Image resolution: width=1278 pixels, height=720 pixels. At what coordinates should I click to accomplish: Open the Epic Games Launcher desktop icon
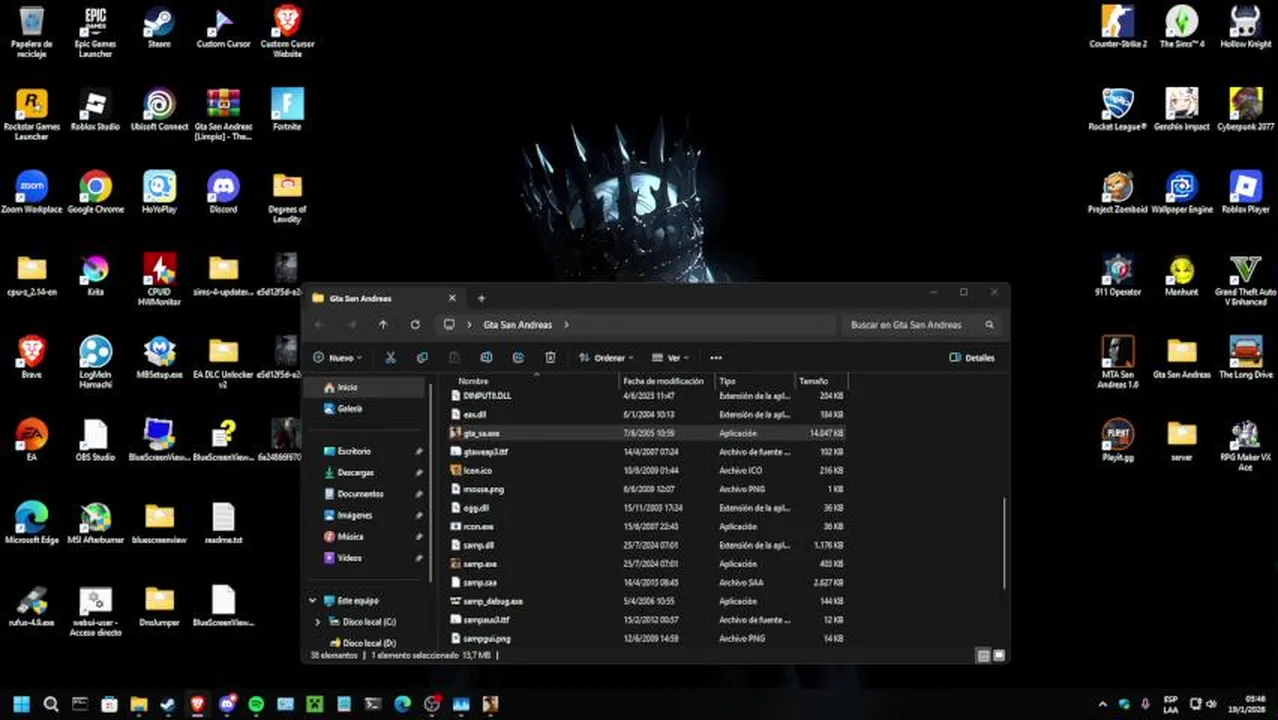tap(96, 31)
